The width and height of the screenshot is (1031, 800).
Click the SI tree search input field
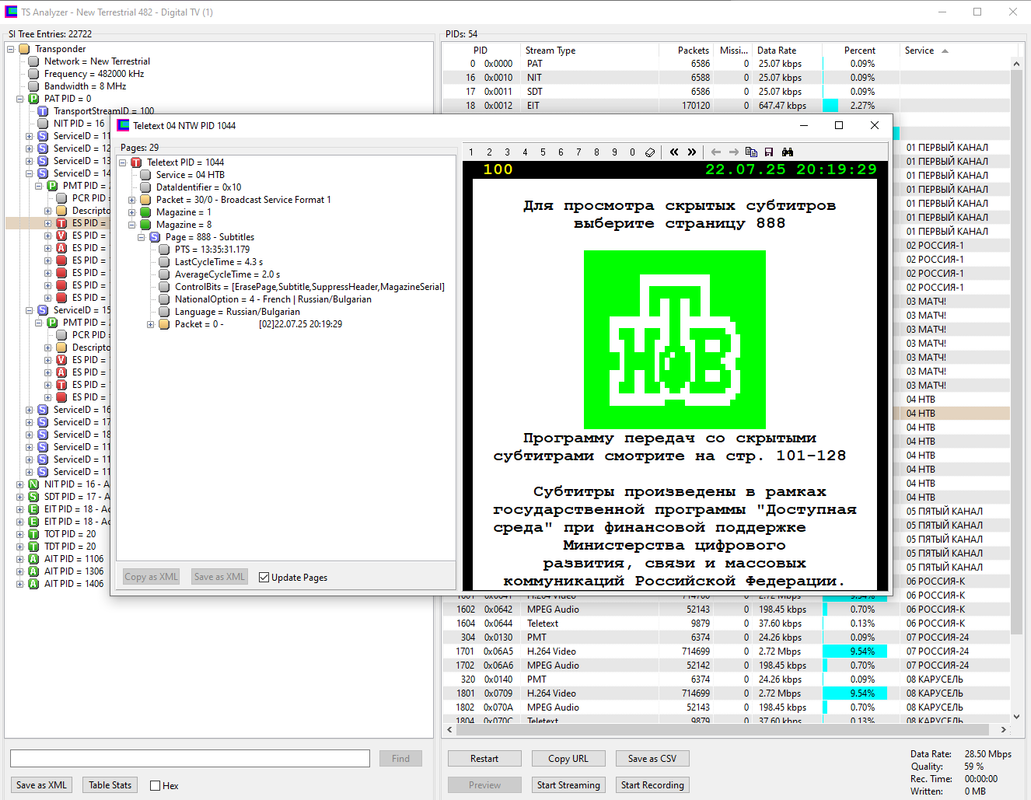190,759
